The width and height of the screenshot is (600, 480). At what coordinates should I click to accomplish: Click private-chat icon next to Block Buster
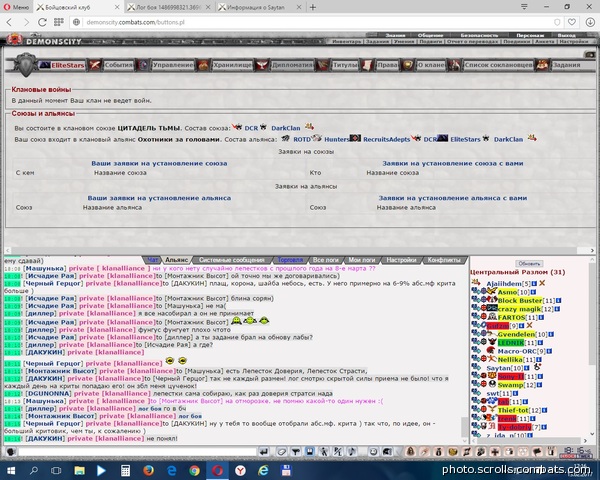tap(476, 300)
